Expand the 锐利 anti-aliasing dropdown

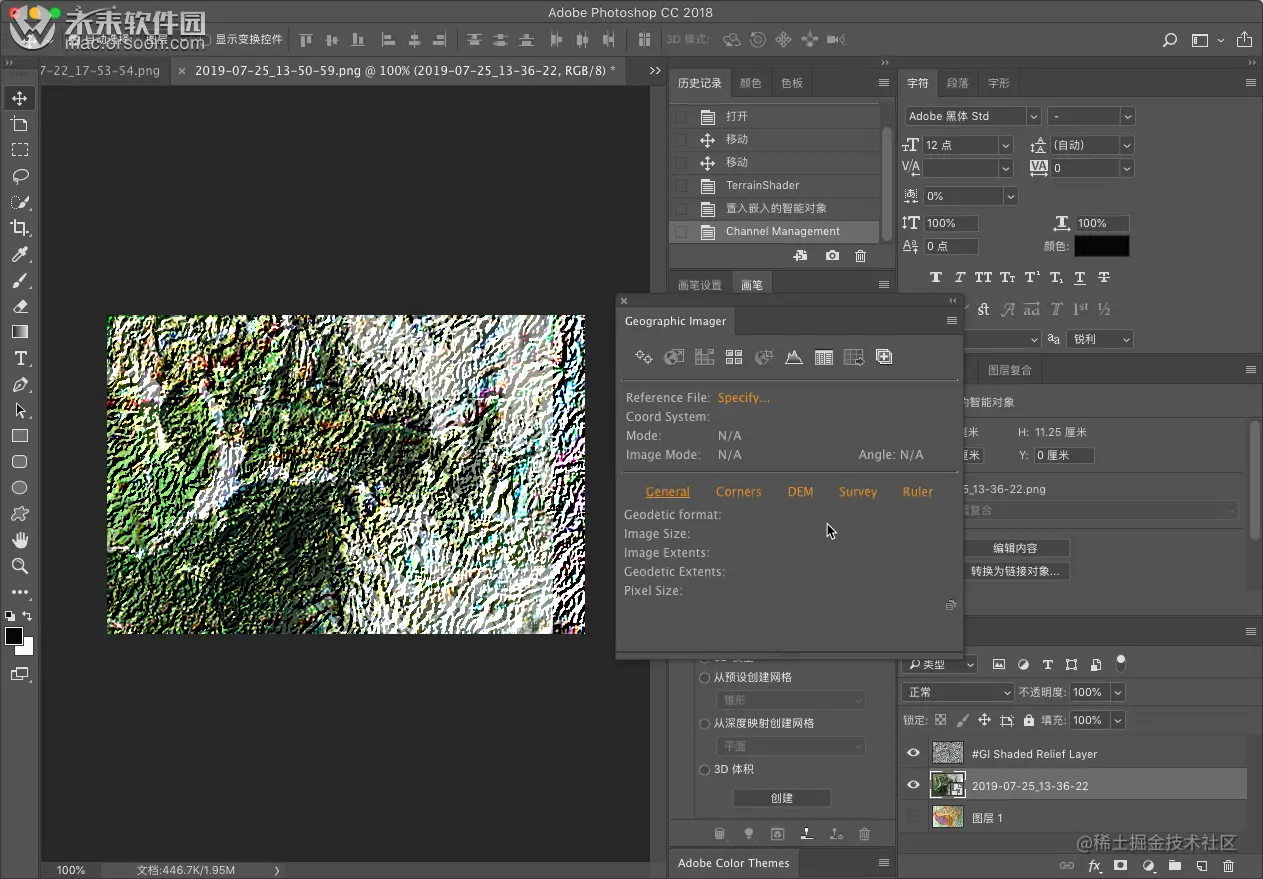click(1099, 339)
